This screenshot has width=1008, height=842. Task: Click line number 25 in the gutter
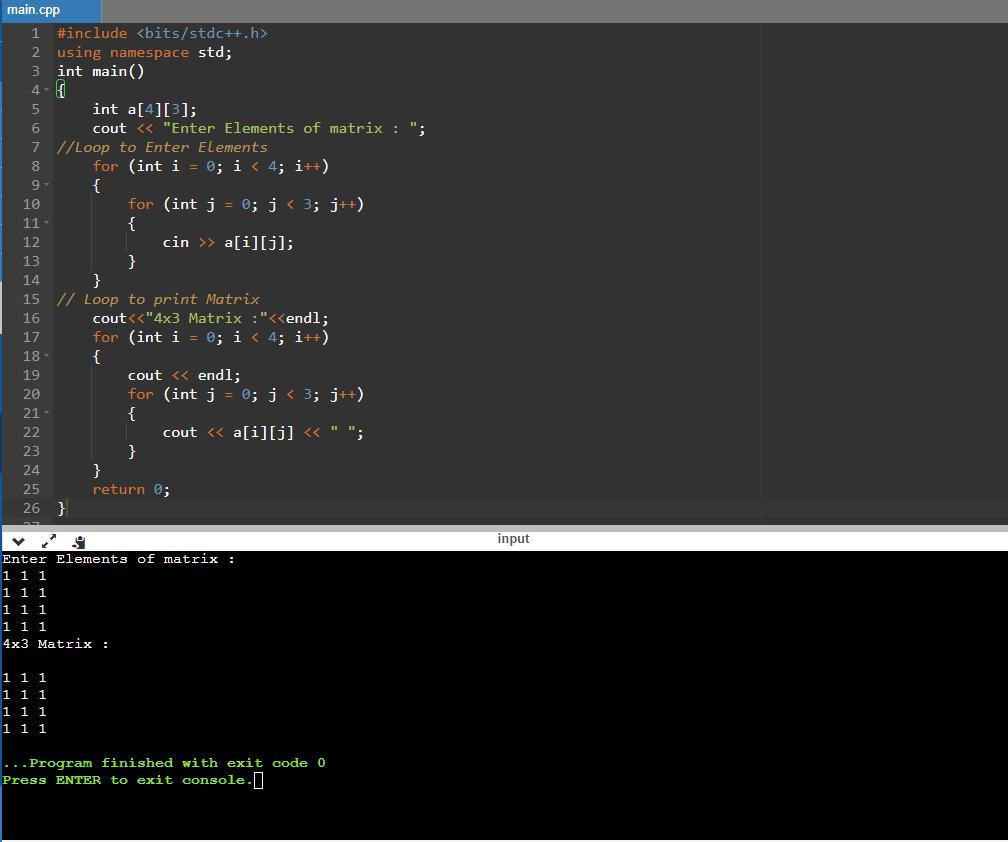click(31, 489)
